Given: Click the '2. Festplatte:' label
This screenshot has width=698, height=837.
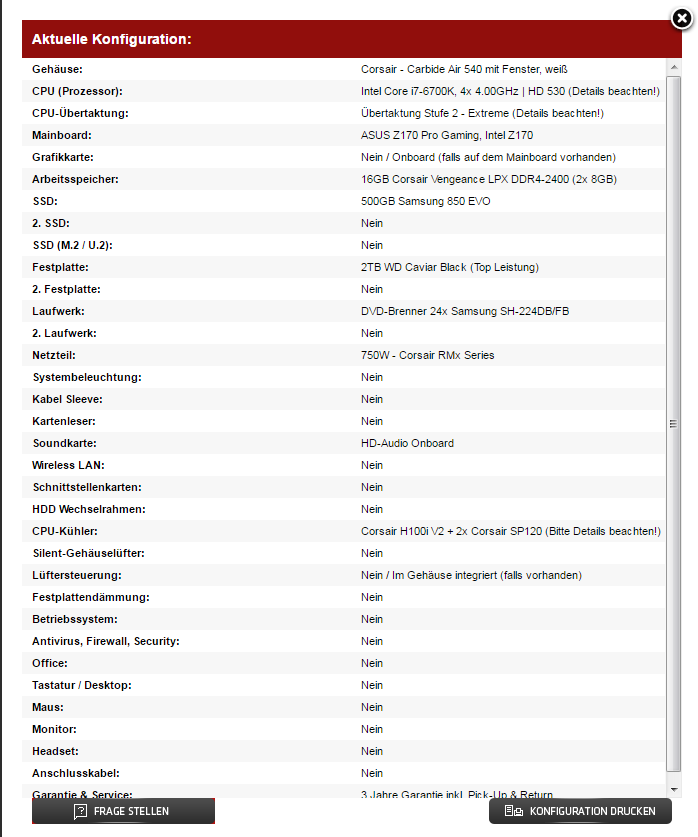Looking at the screenshot, I should pyautogui.click(x=66, y=289).
